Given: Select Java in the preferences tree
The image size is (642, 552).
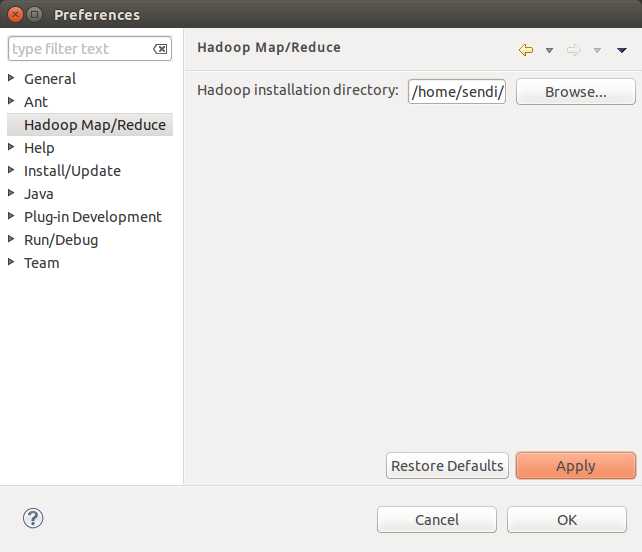Looking at the screenshot, I should pyautogui.click(x=38, y=194).
